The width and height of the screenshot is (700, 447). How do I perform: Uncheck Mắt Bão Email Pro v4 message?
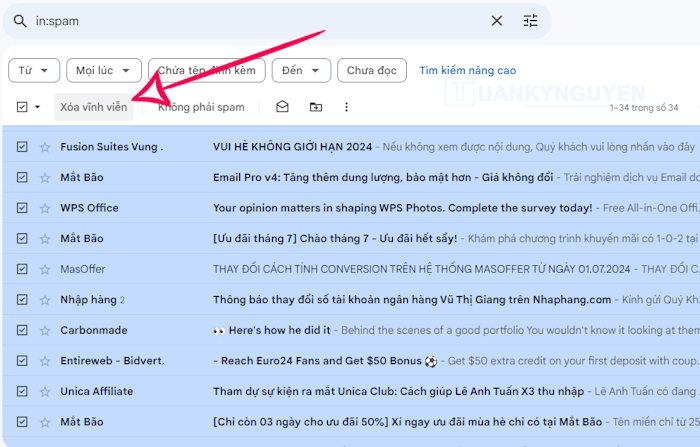pos(22,177)
